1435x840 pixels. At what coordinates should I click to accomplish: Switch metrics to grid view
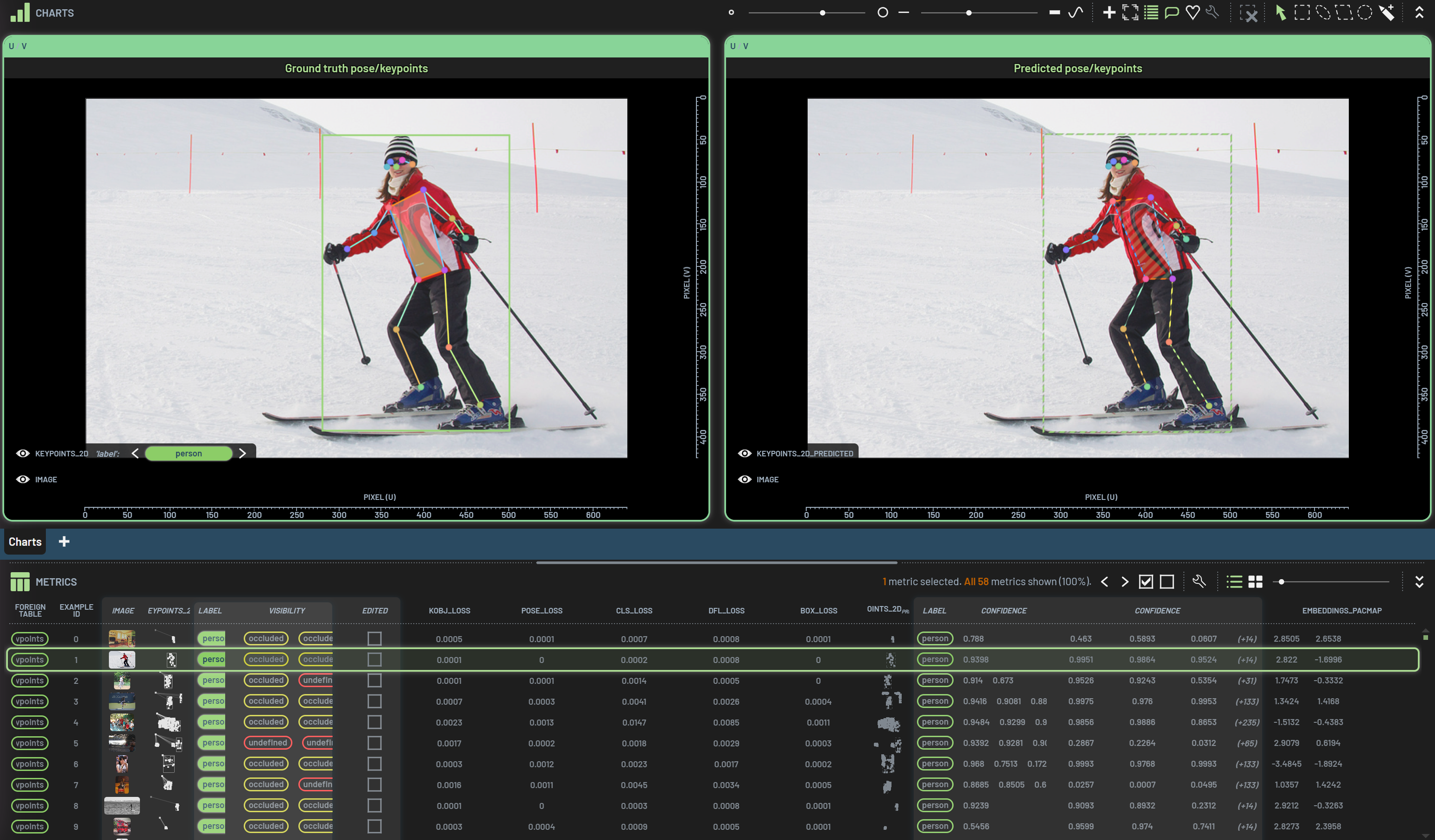[1255, 581]
